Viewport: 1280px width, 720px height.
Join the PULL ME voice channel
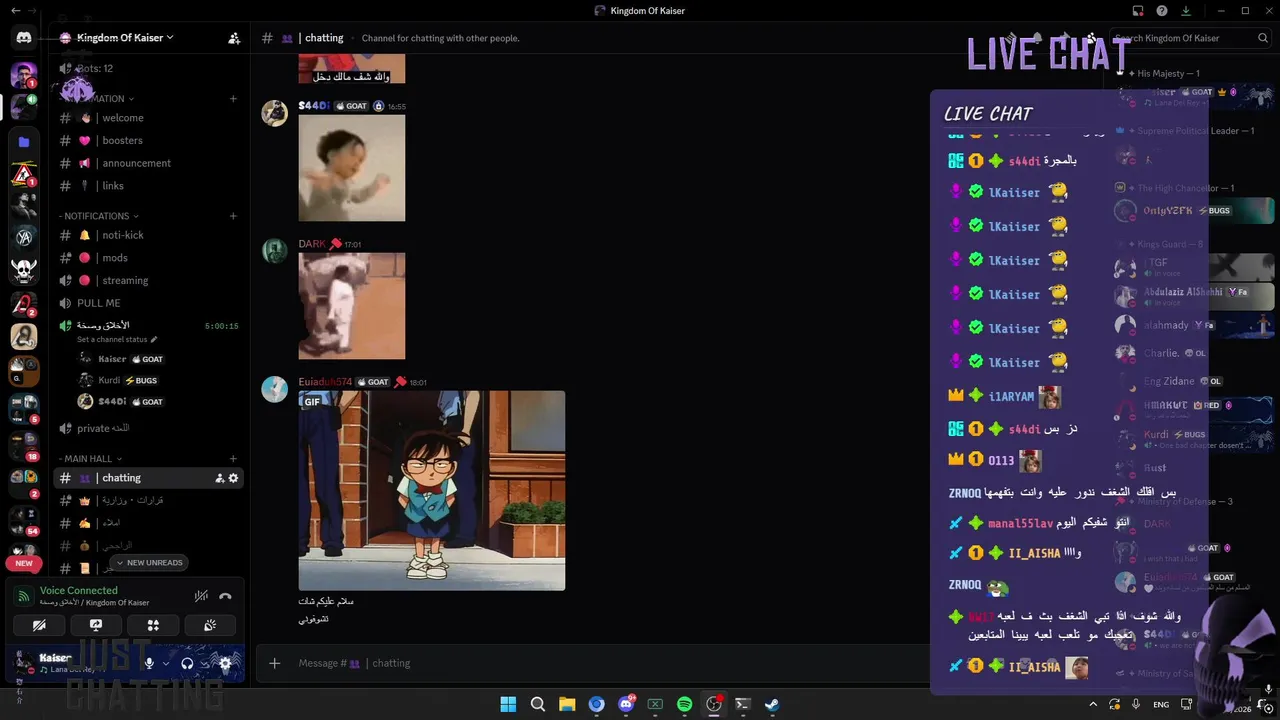(x=150, y=303)
